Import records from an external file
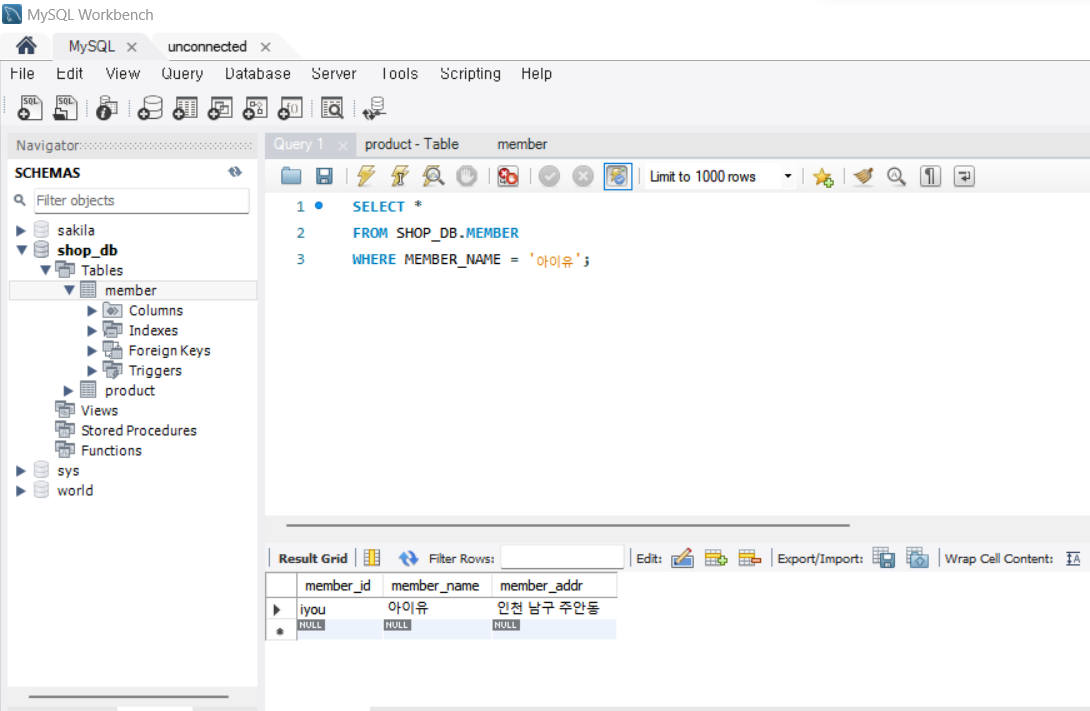The image size is (1090, 711). [917, 558]
